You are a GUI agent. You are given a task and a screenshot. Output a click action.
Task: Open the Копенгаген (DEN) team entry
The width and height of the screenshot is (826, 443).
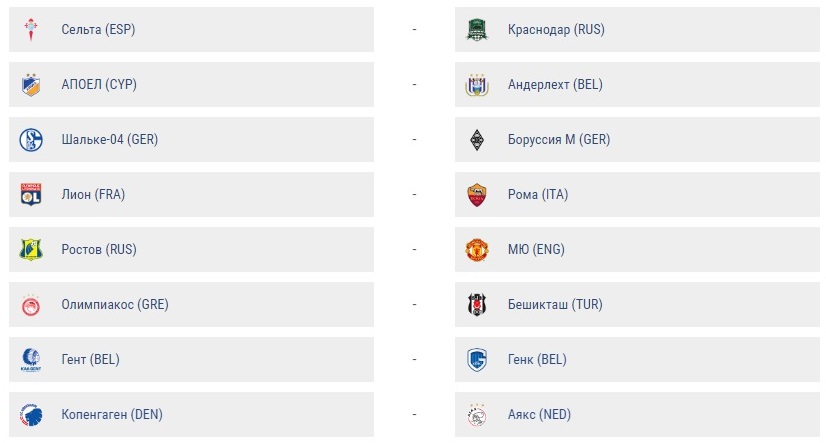(111, 415)
